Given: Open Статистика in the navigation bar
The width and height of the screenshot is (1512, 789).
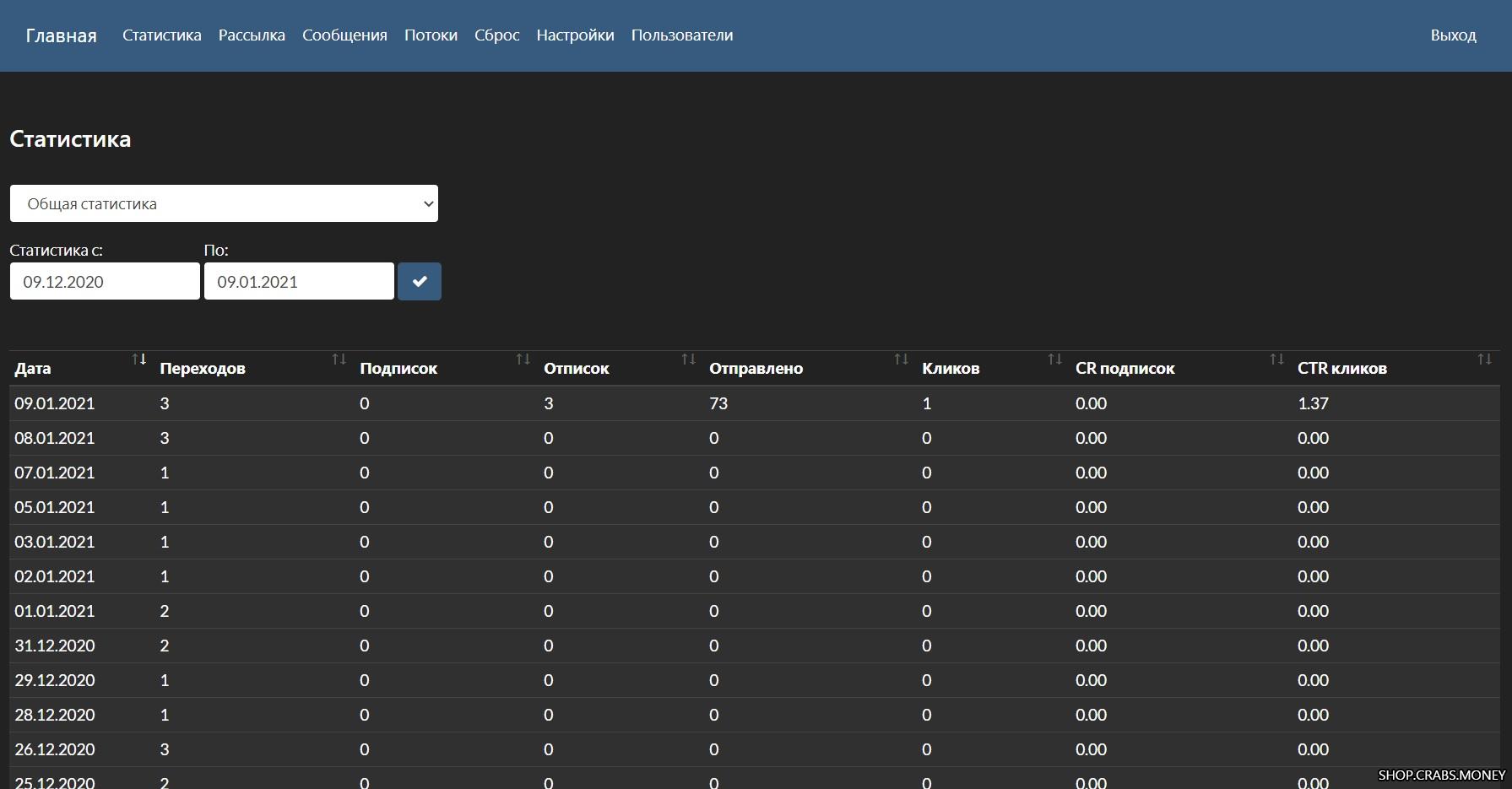Looking at the screenshot, I should click(162, 35).
